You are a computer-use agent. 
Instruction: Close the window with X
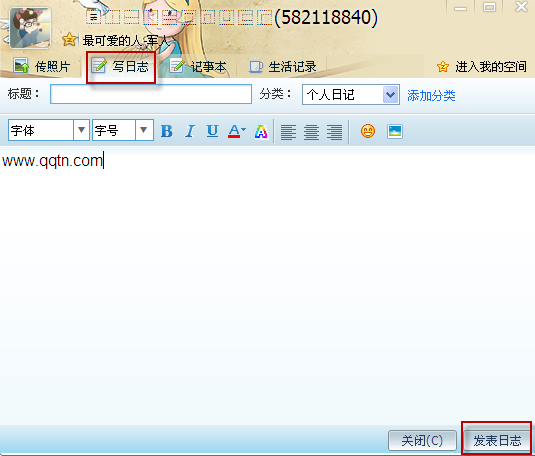pos(521,6)
